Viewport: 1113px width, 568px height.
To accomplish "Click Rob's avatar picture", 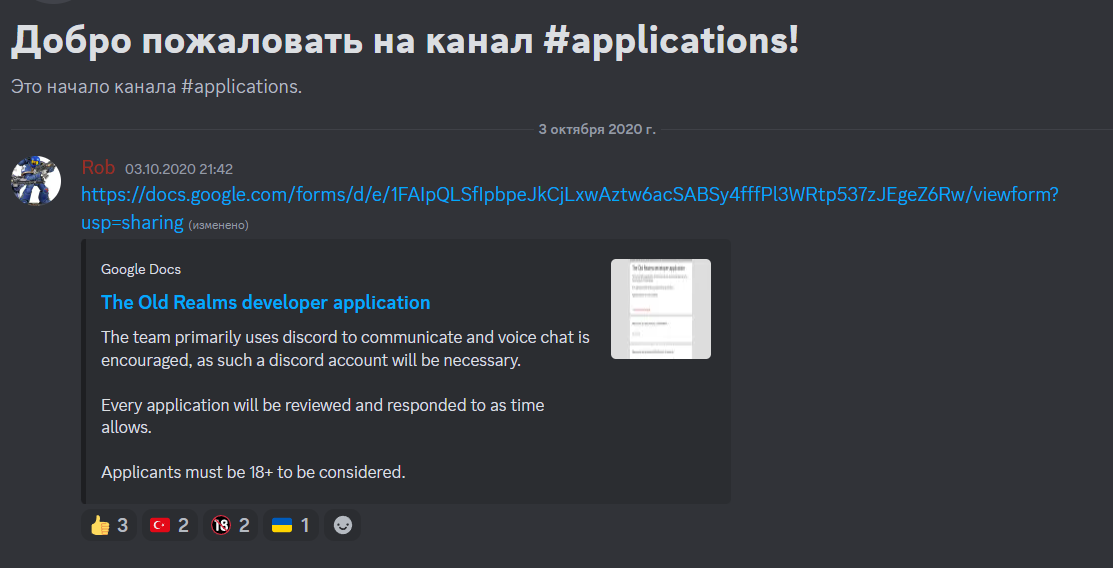I will 35,180.
